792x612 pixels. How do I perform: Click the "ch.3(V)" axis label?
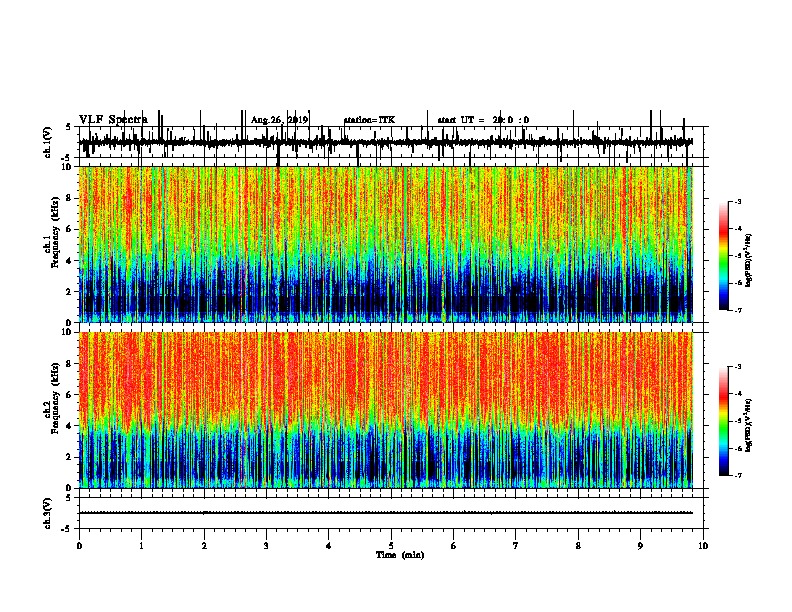point(47,513)
